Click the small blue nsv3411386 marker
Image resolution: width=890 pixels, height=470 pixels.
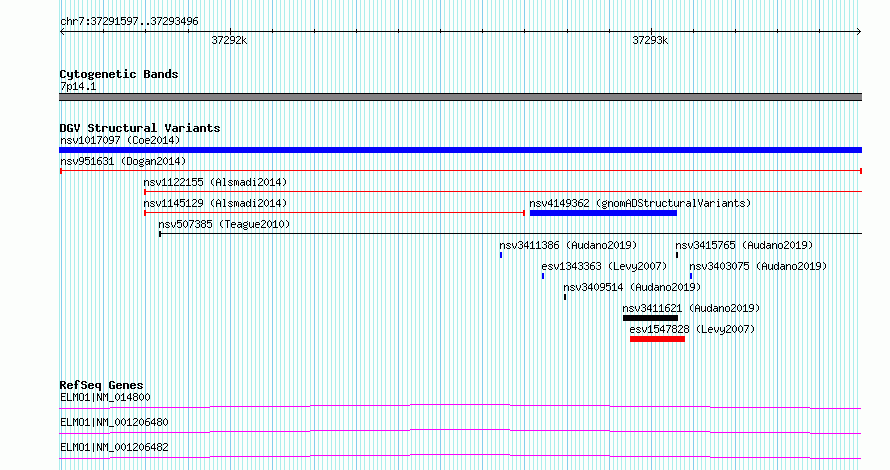click(x=501, y=255)
